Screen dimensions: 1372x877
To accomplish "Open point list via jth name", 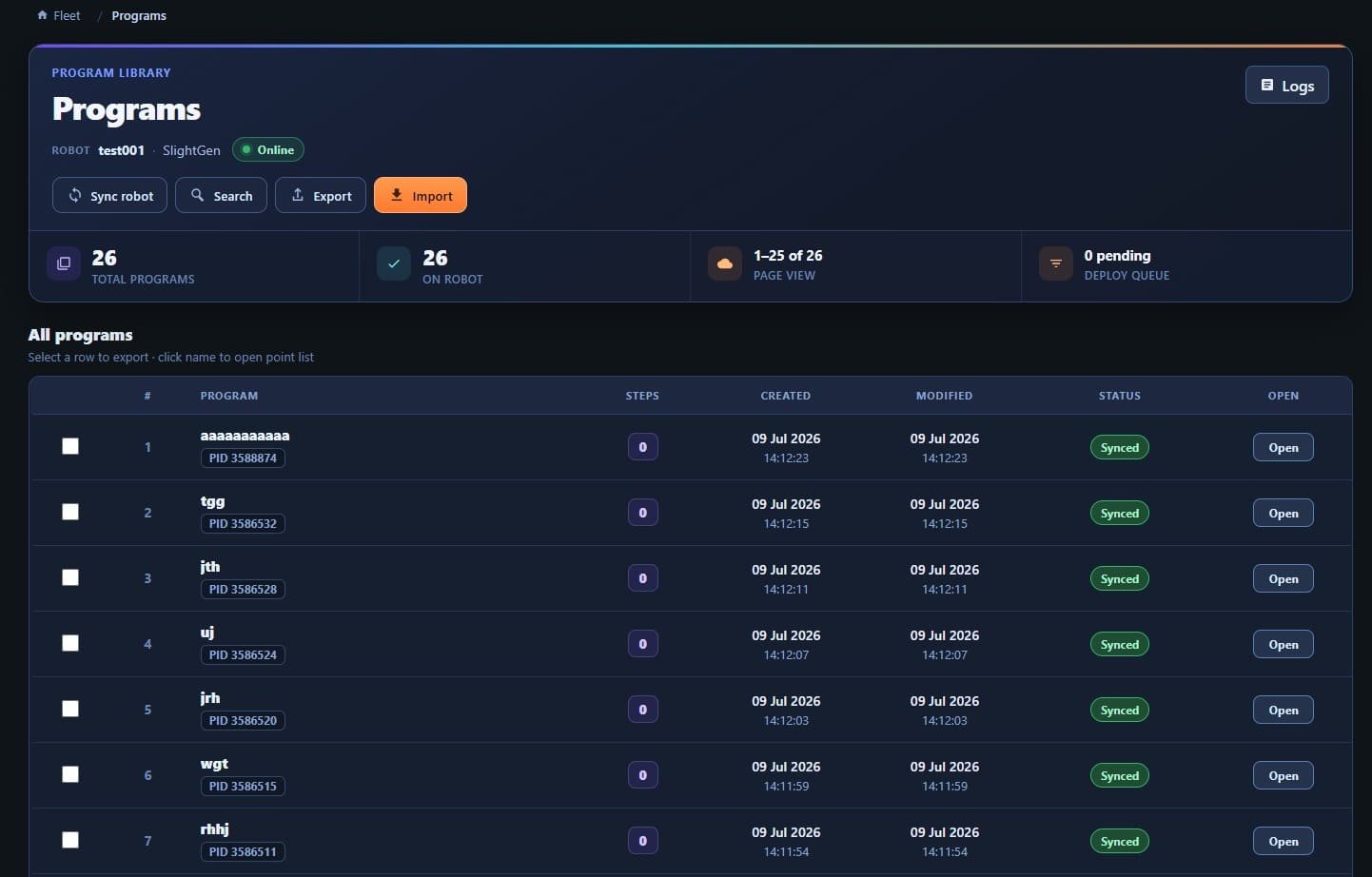I will point(209,567).
